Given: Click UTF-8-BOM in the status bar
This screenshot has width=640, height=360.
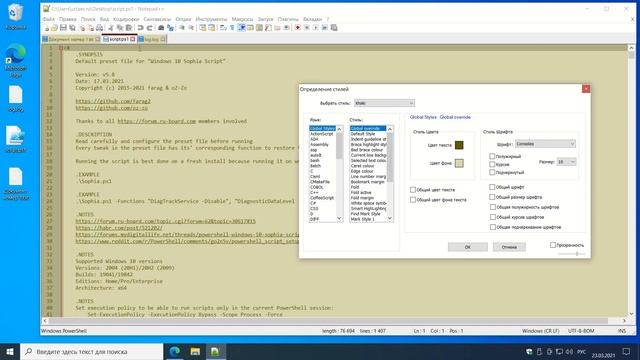Looking at the screenshot, I should pos(581,331).
